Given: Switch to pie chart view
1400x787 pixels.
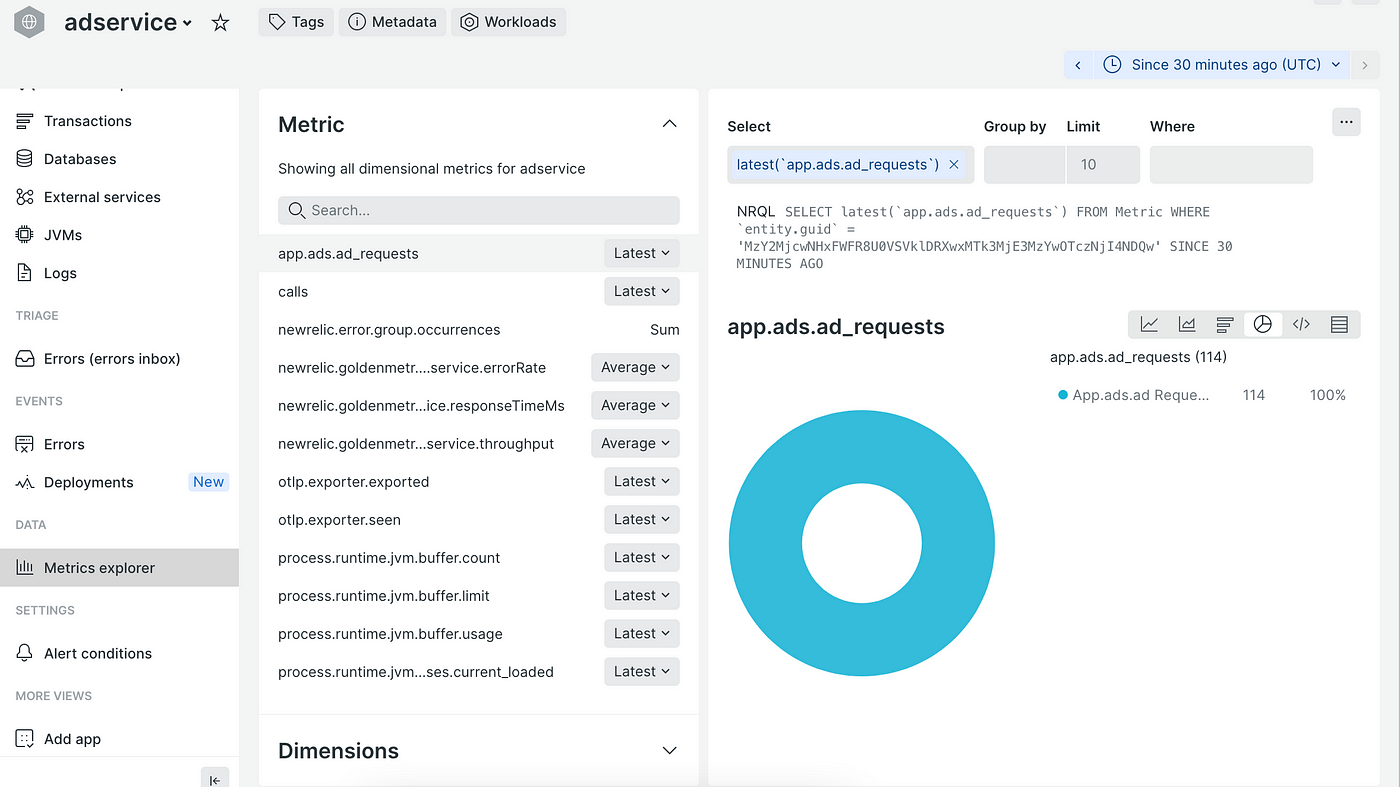Looking at the screenshot, I should pyautogui.click(x=1263, y=324).
